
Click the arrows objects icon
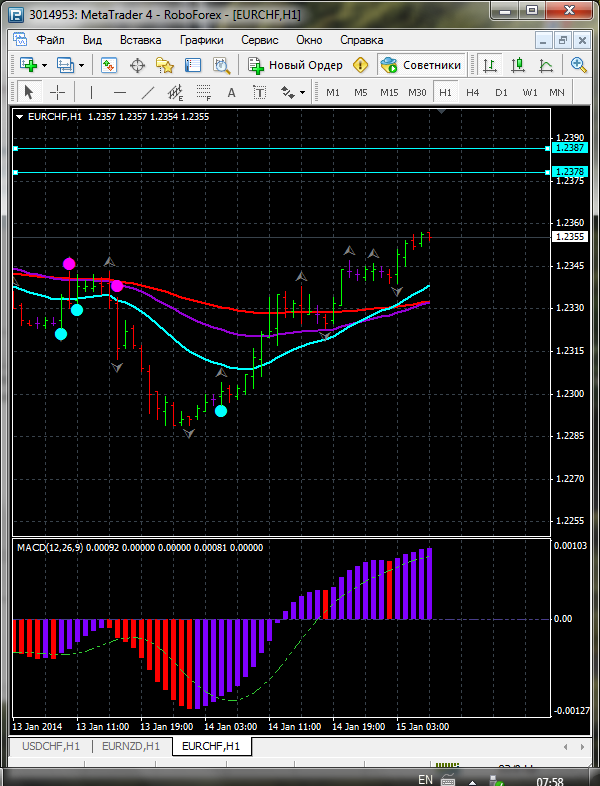(288, 92)
